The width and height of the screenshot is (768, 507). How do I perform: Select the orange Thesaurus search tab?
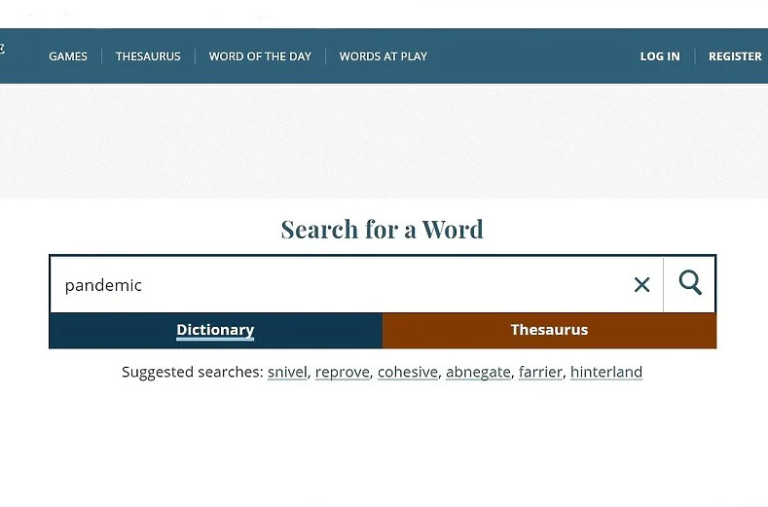pos(549,330)
